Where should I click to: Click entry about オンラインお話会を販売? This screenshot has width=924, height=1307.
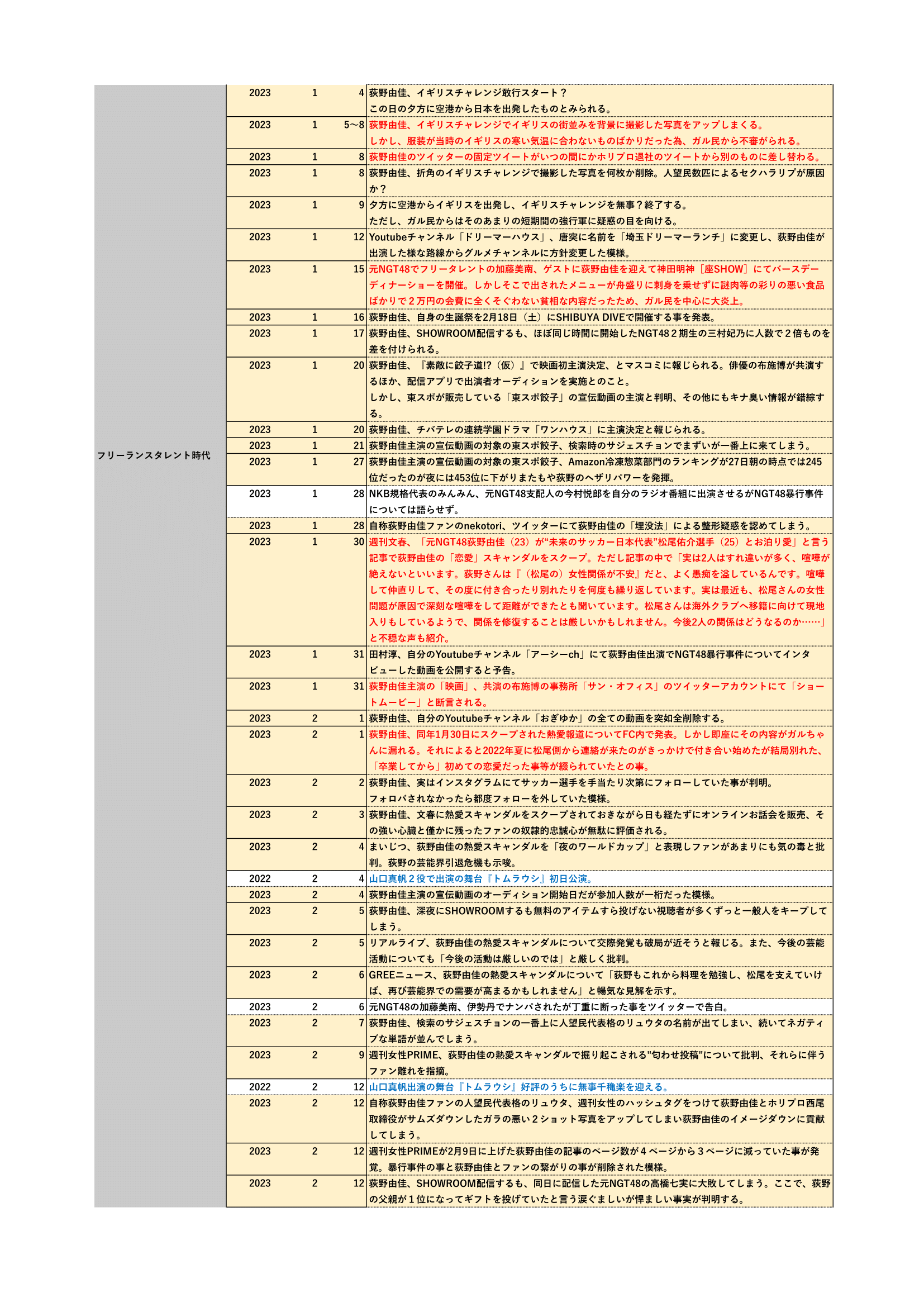[x=599, y=823]
